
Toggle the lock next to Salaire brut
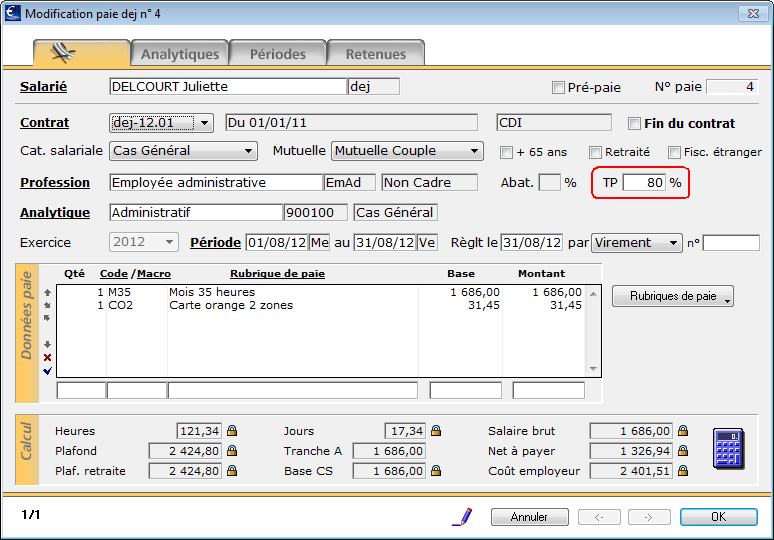click(x=683, y=431)
